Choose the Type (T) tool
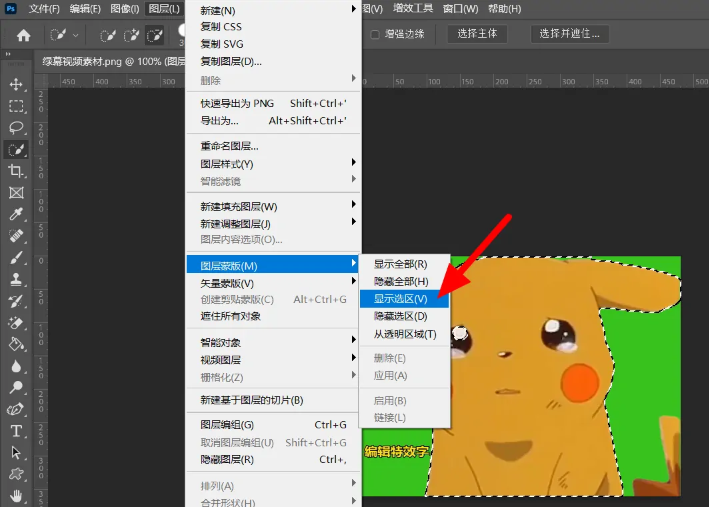The width and height of the screenshot is (709, 507). click(x=16, y=431)
